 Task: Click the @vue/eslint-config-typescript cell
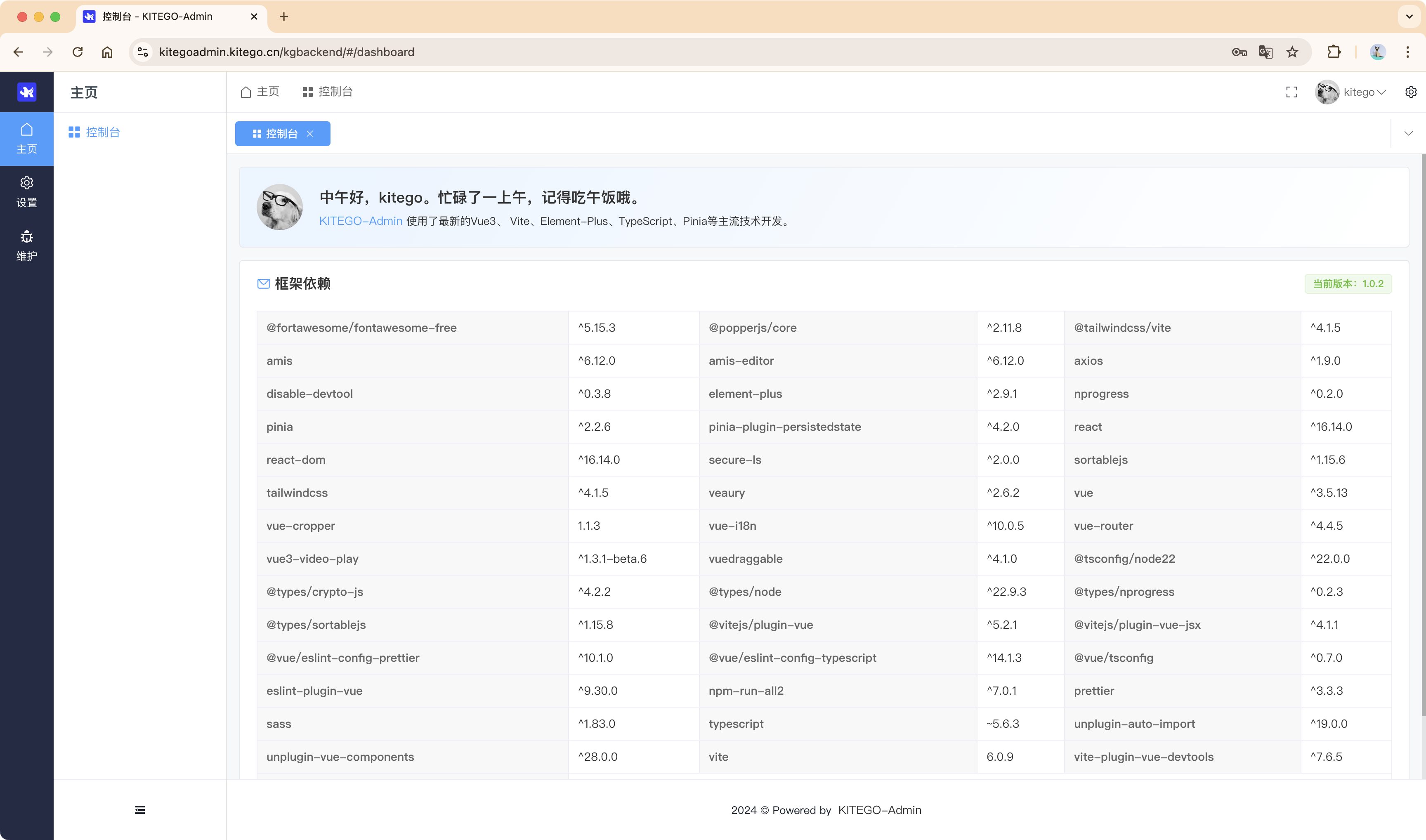coord(838,658)
